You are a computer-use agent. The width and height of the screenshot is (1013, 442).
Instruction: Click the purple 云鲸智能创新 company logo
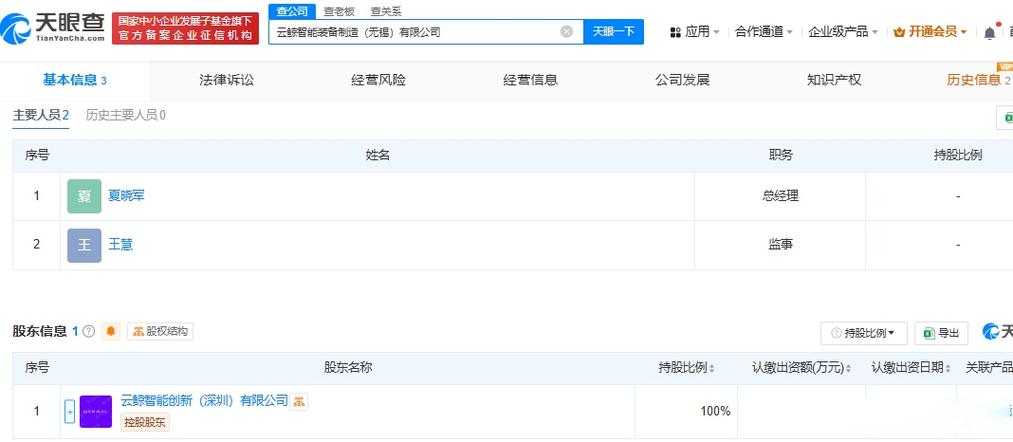tap(96, 412)
